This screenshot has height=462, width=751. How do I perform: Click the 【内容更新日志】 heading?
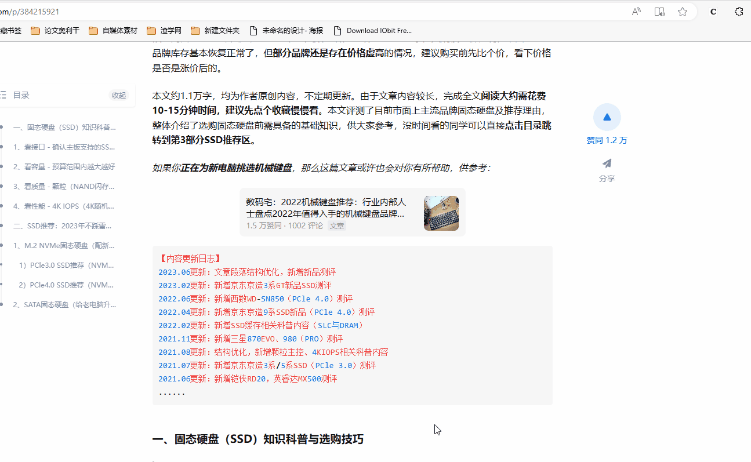(x=190, y=259)
